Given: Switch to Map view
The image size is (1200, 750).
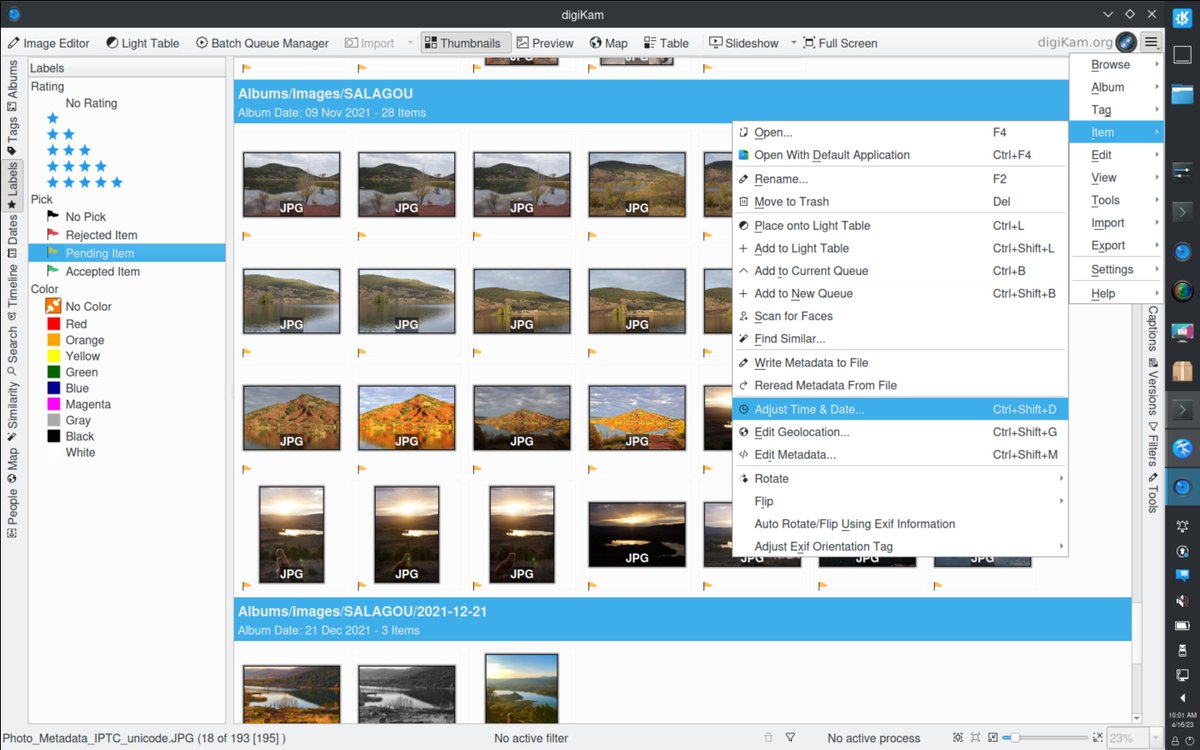Looking at the screenshot, I should [x=608, y=43].
